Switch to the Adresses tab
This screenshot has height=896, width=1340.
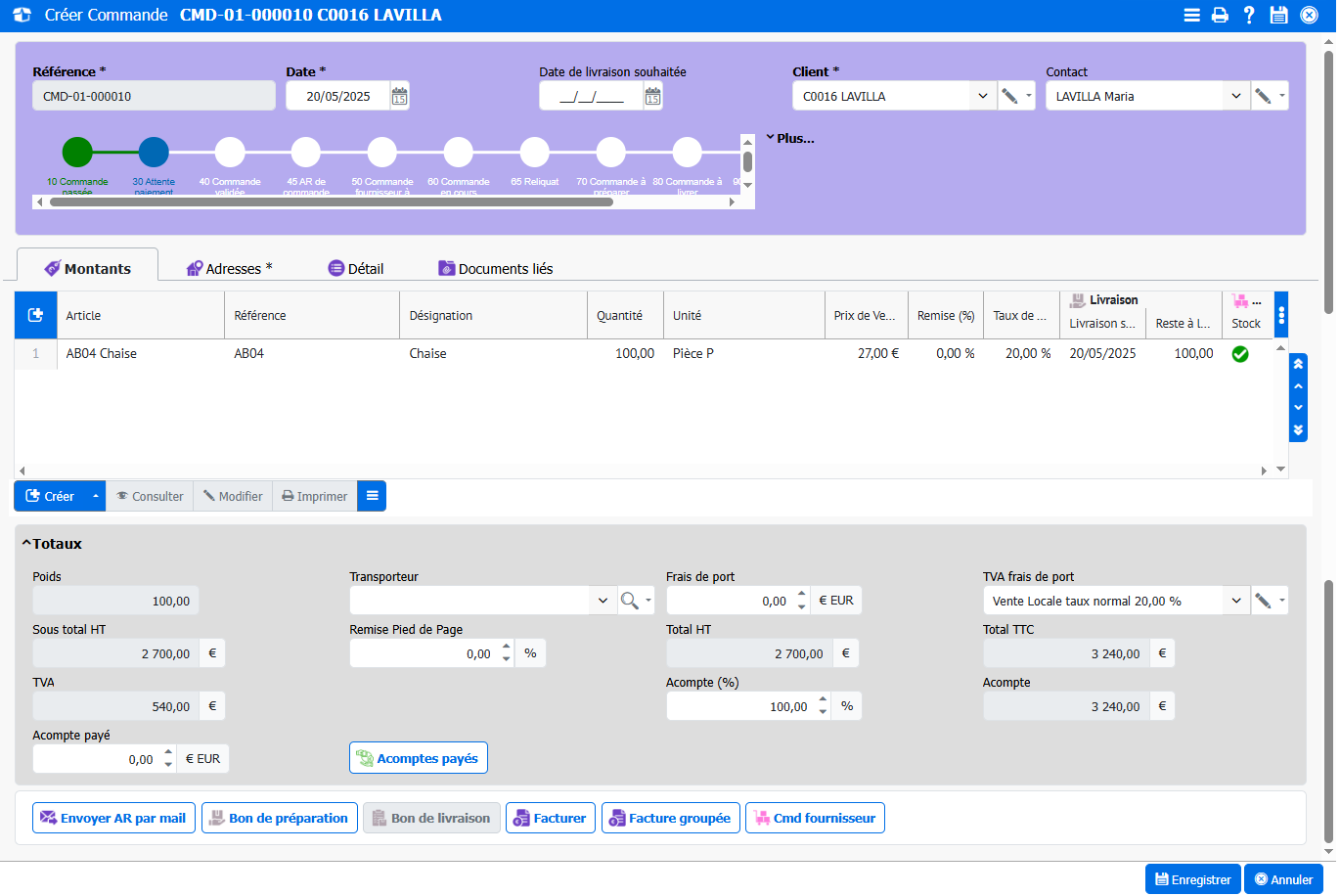tap(229, 269)
